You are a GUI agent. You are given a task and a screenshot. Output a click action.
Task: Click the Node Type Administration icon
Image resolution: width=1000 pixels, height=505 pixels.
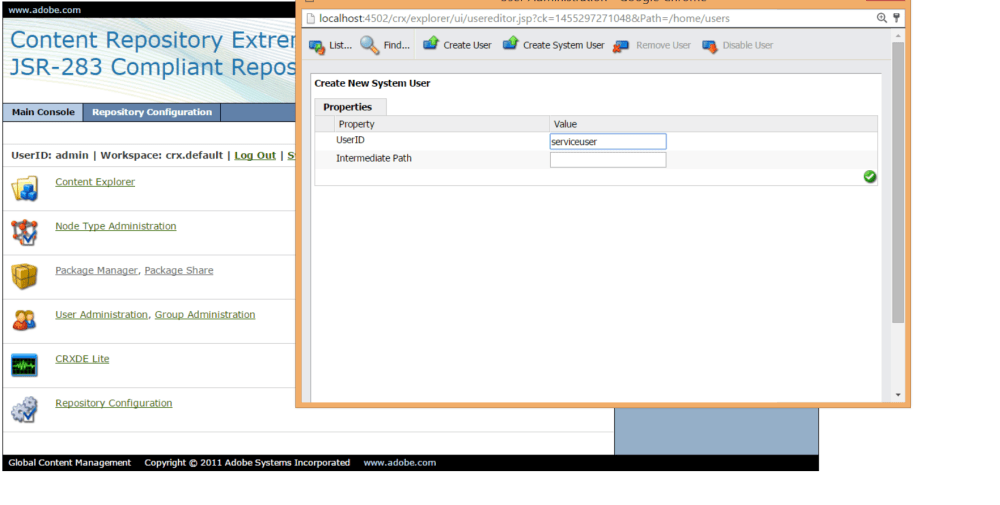click(25, 233)
